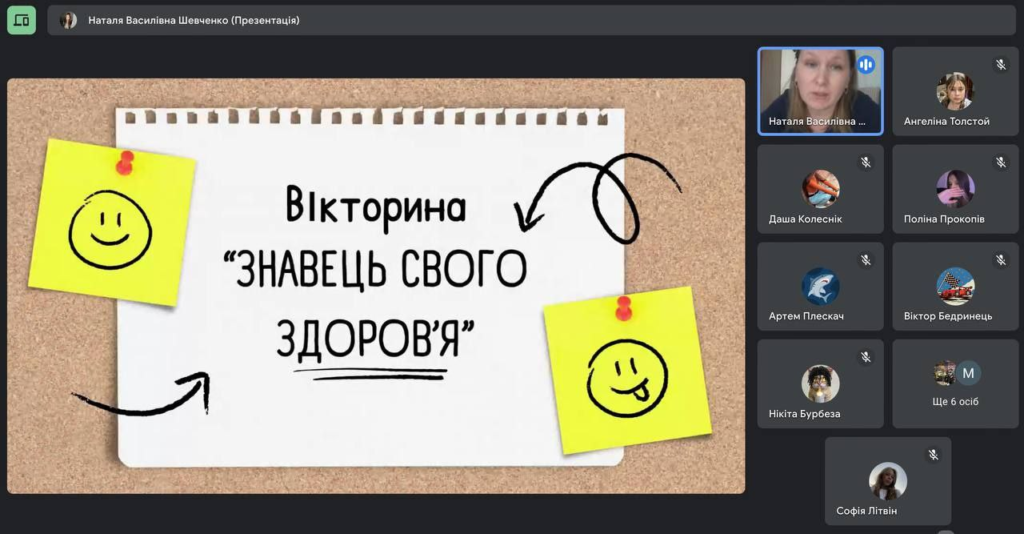The height and width of the screenshot is (534, 1024).
Task: Select Артем Плескач's shark avatar
Action: [x=820, y=286]
